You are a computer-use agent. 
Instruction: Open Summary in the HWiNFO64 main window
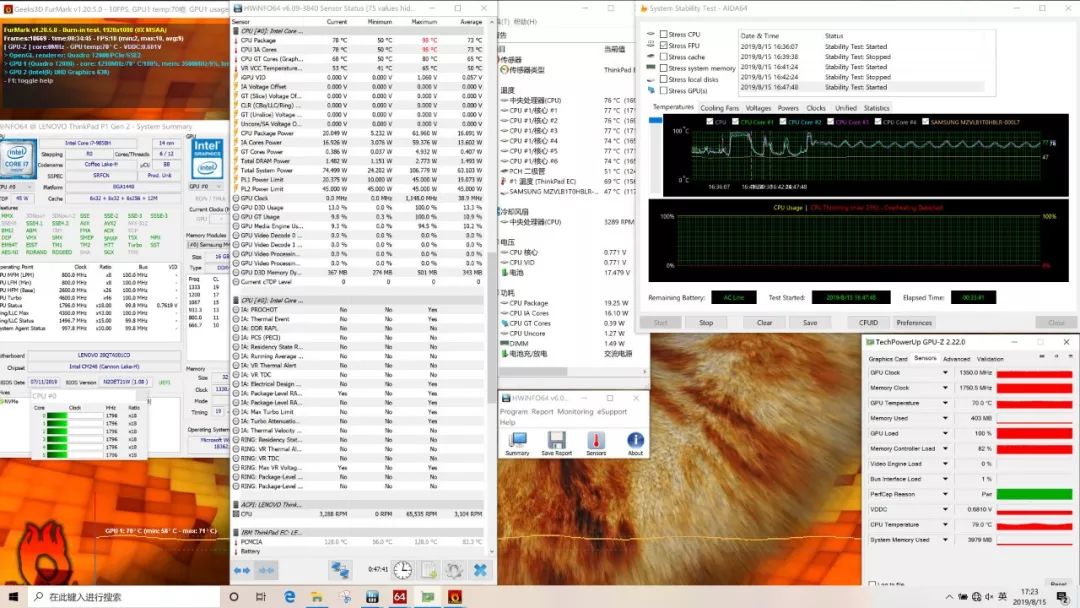[517, 443]
